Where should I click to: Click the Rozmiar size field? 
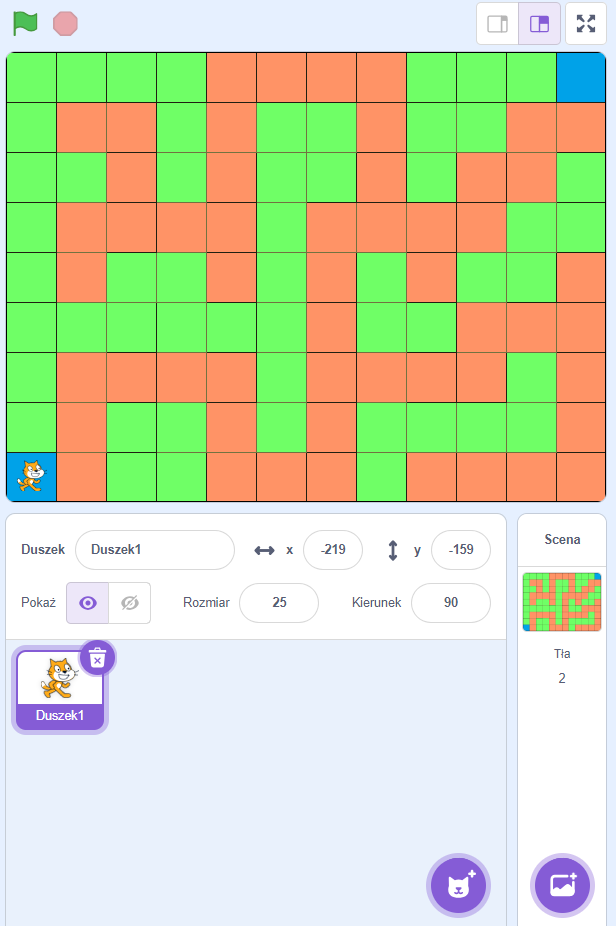point(278,603)
